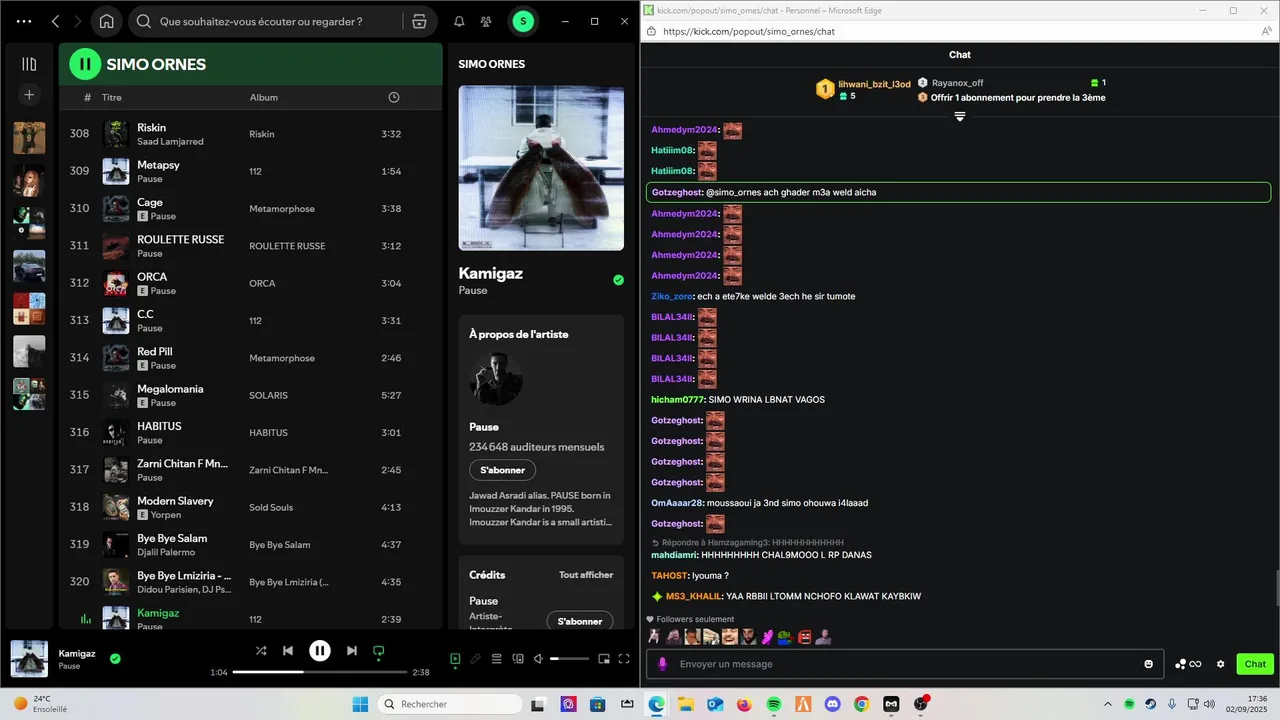Mute Spotify volume speaker icon
Viewport: 1280px width, 720px height.
pyautogui.click(x=539, y=659)
